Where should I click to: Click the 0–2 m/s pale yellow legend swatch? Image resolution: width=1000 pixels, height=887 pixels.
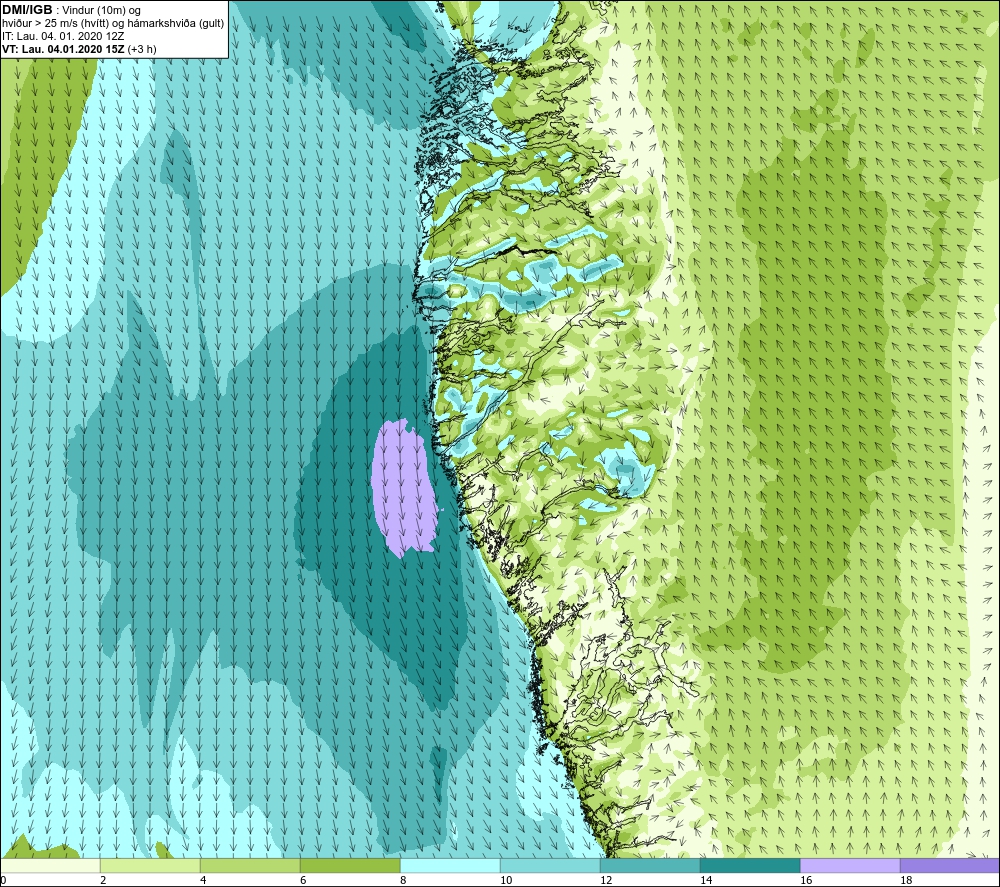[50, 865]
